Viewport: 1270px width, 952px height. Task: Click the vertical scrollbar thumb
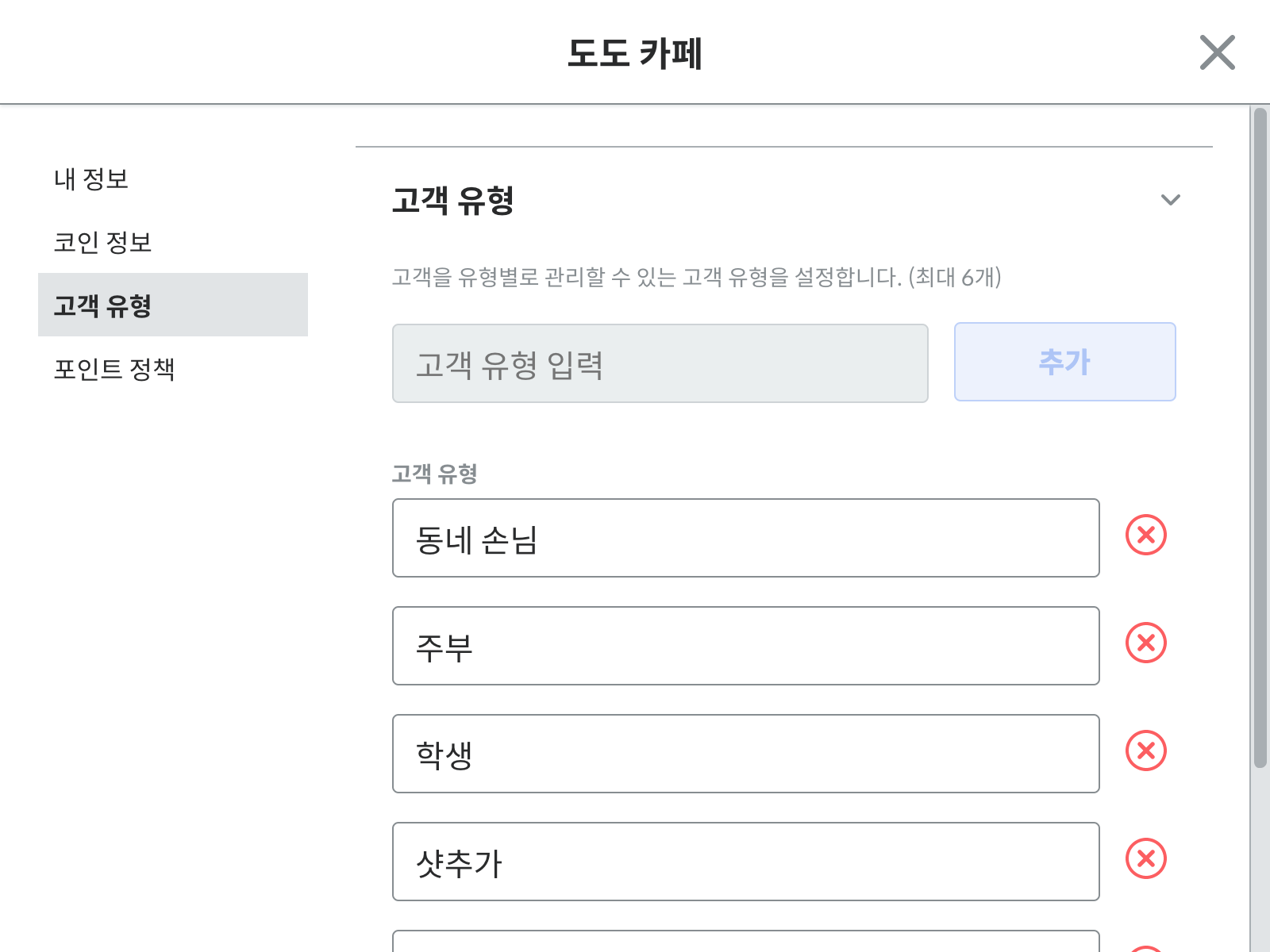tap(1260, 438)
